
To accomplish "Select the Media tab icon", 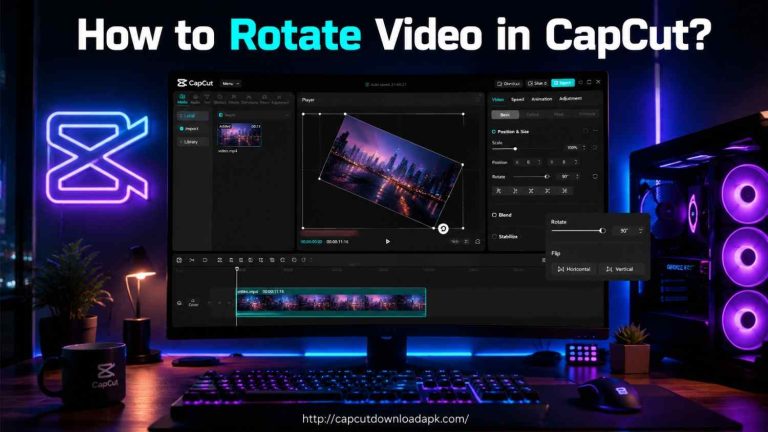I will (182, 99).
